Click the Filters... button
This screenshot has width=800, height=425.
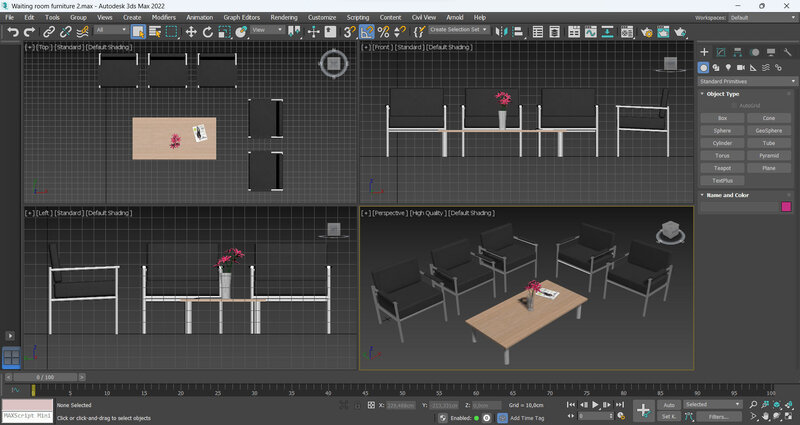(719, 416)
